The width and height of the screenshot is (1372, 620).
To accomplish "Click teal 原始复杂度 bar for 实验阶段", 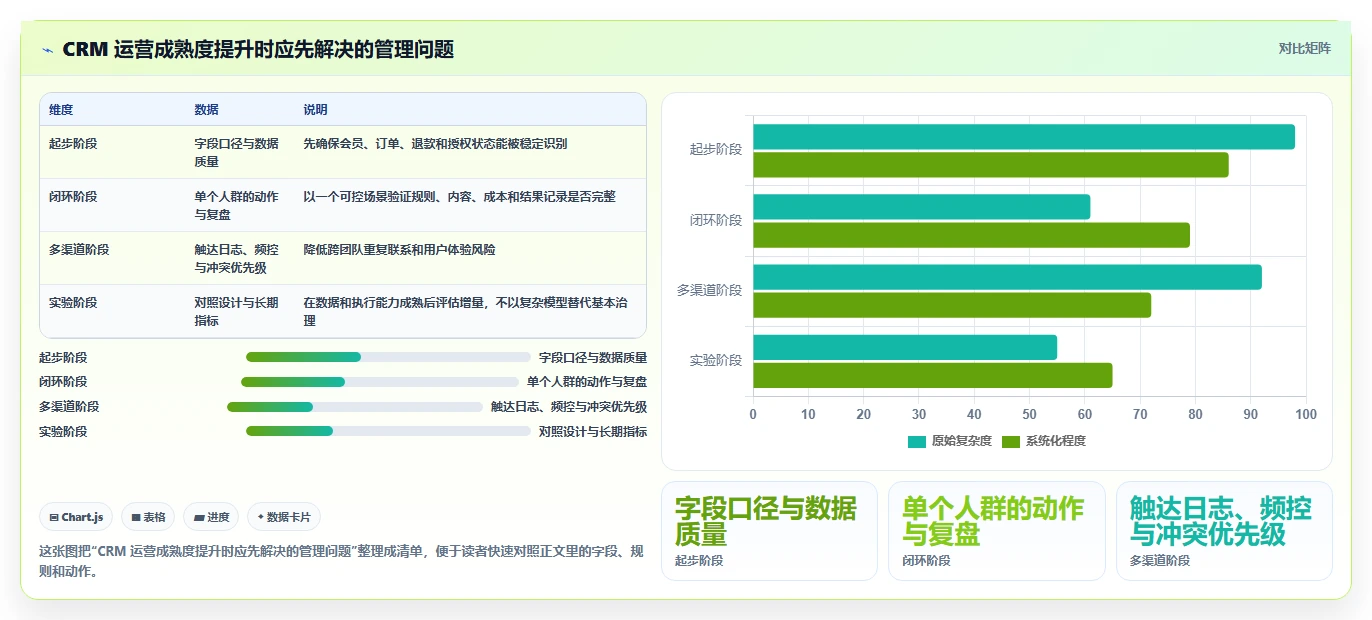I will pyautogui.click(x=905, y=347).
